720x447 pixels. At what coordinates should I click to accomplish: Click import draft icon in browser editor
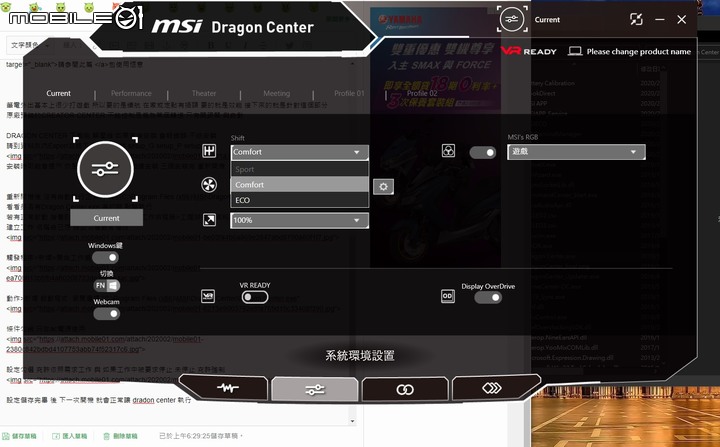[x=56, y=436]
